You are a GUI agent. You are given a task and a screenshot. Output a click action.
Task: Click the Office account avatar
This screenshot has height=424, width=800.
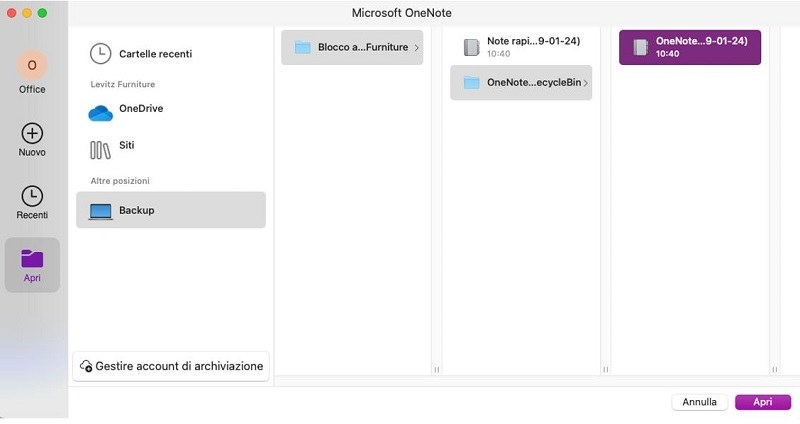pyautogui.click(x=32, y=65)
